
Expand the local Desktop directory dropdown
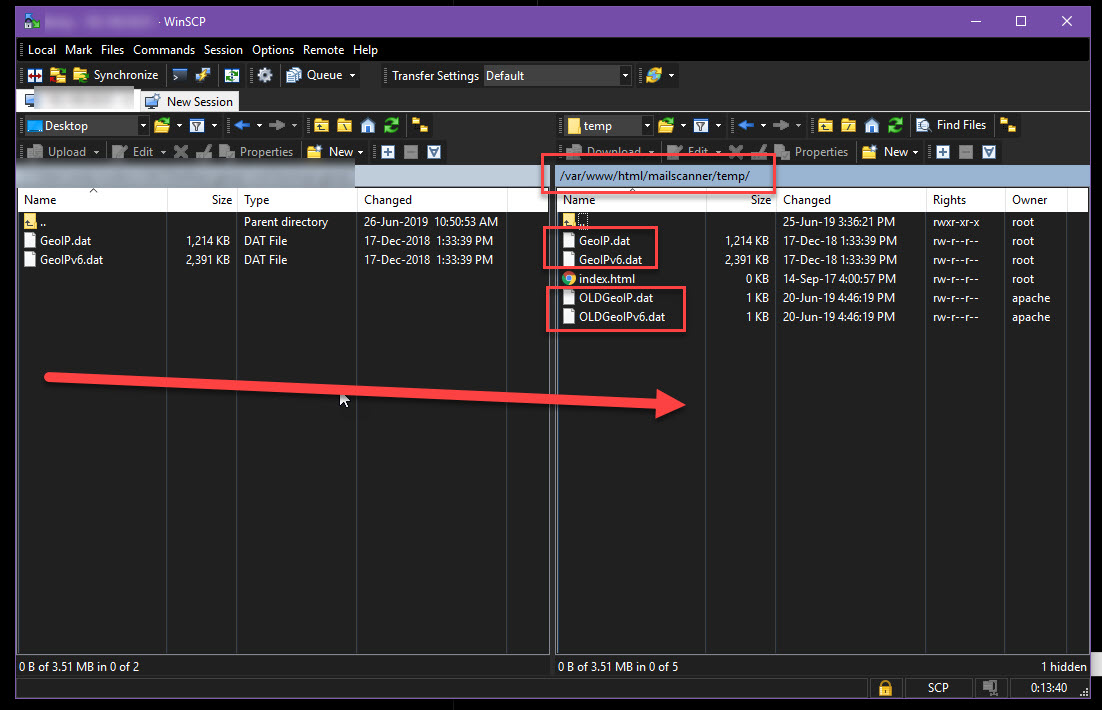click(143, 126)
